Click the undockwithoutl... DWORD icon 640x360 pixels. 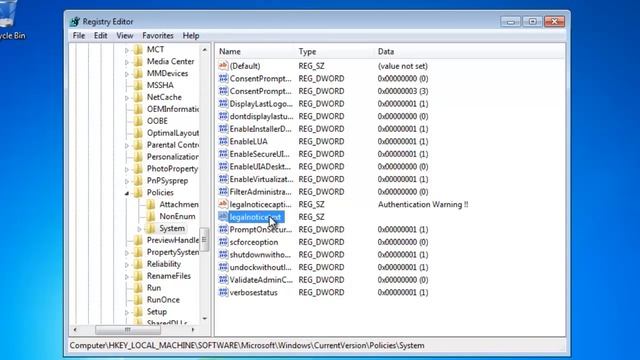(x=223, y=267)
